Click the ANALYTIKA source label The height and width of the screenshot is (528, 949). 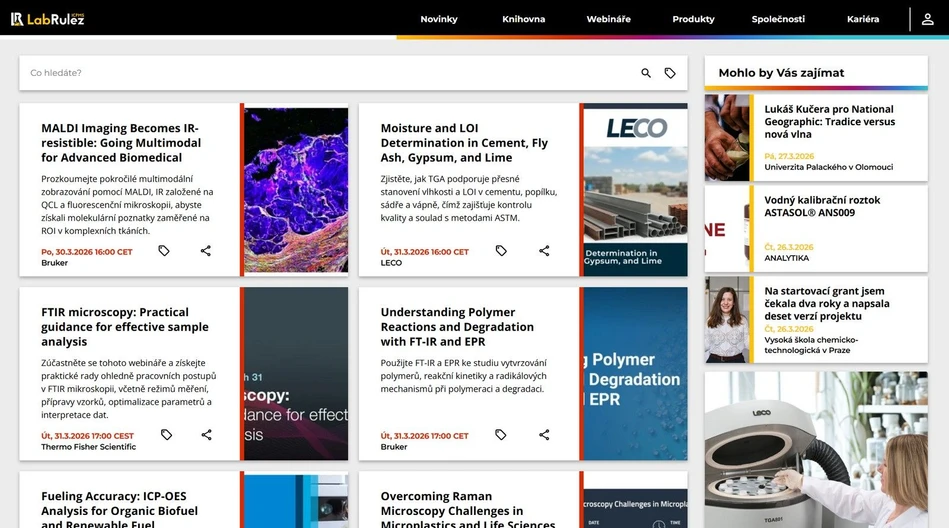coord(786,258)
